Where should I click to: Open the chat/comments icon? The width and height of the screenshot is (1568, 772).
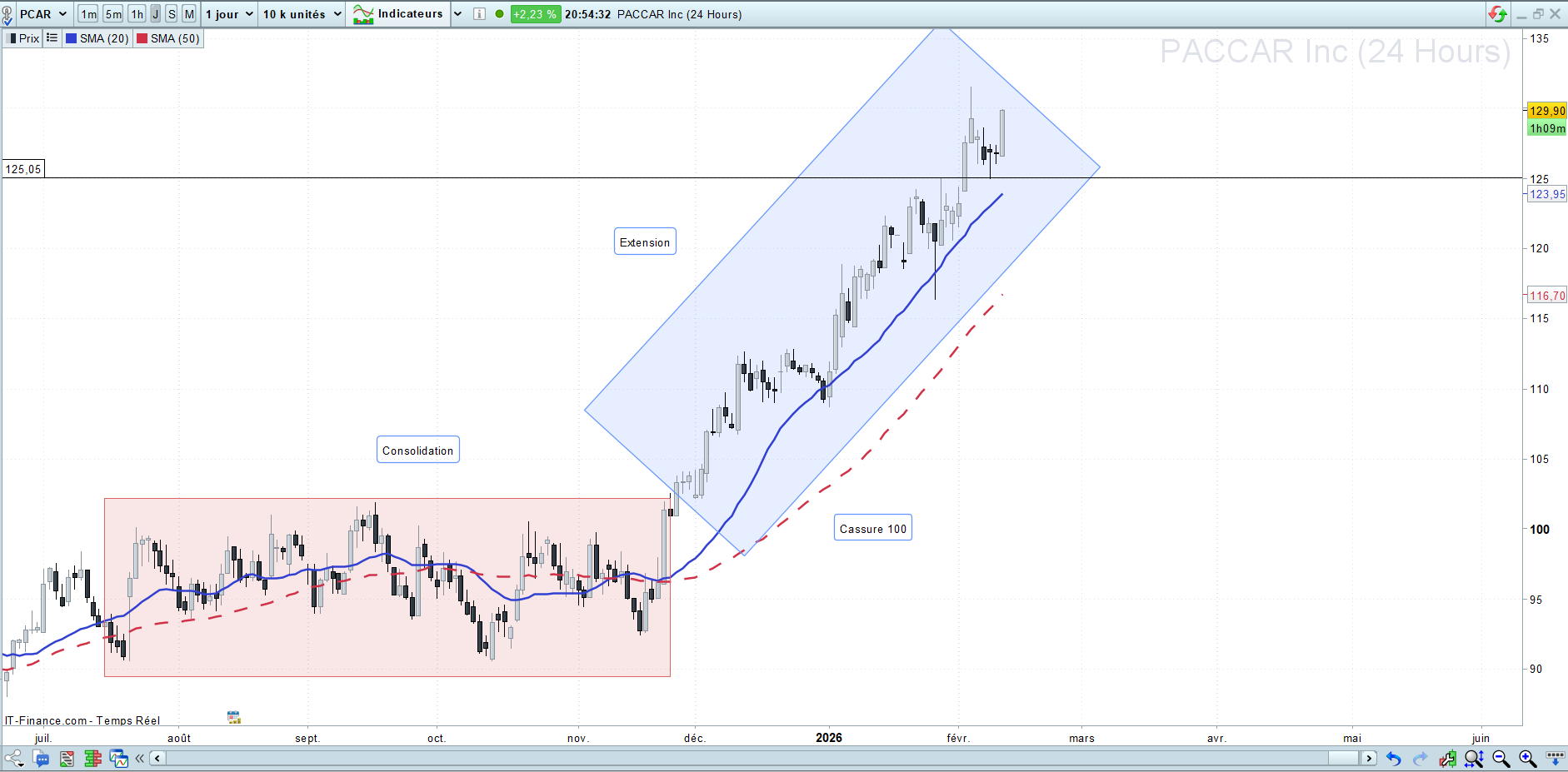pos(41,759)
